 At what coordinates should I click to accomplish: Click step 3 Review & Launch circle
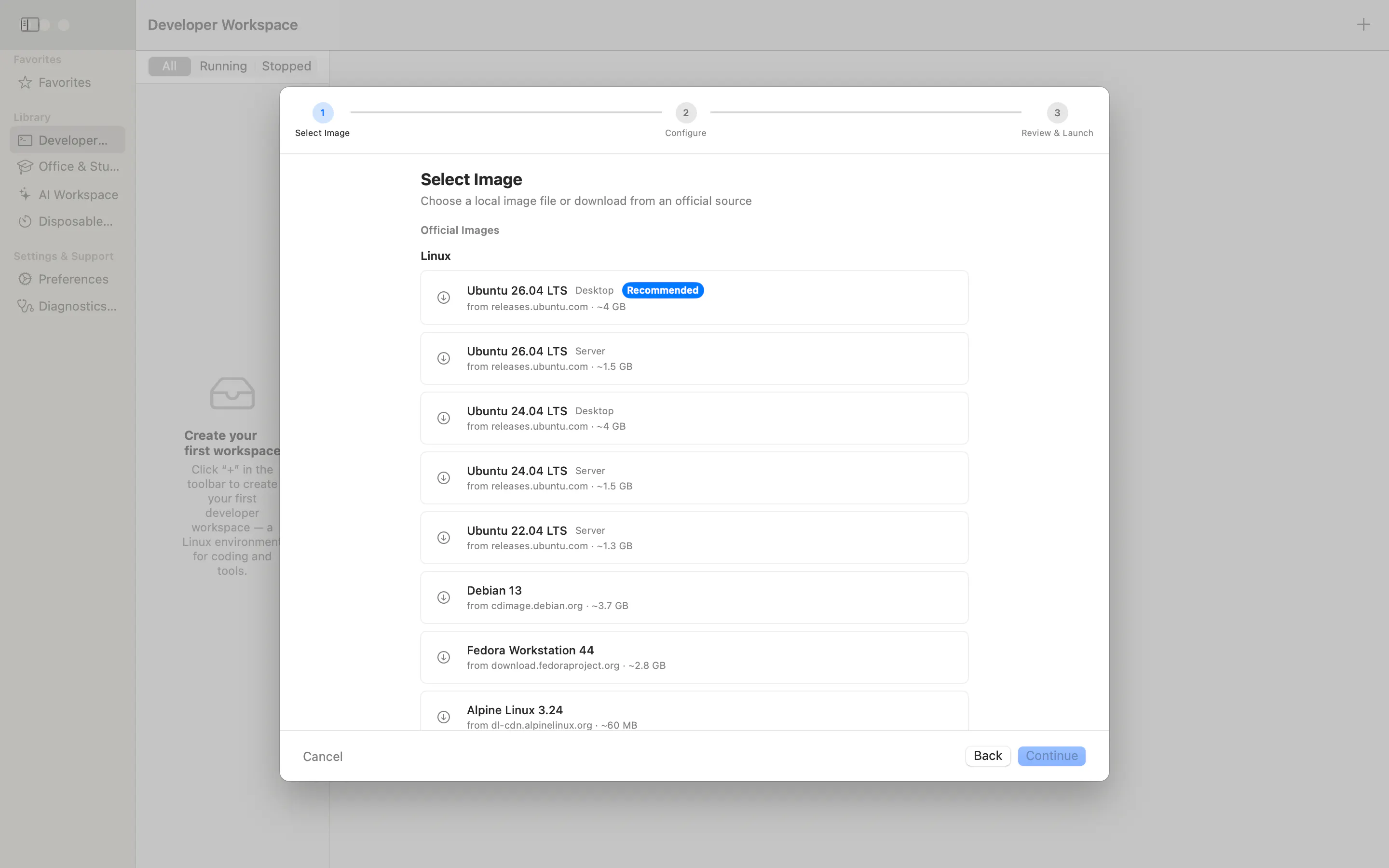point(1057,113)
